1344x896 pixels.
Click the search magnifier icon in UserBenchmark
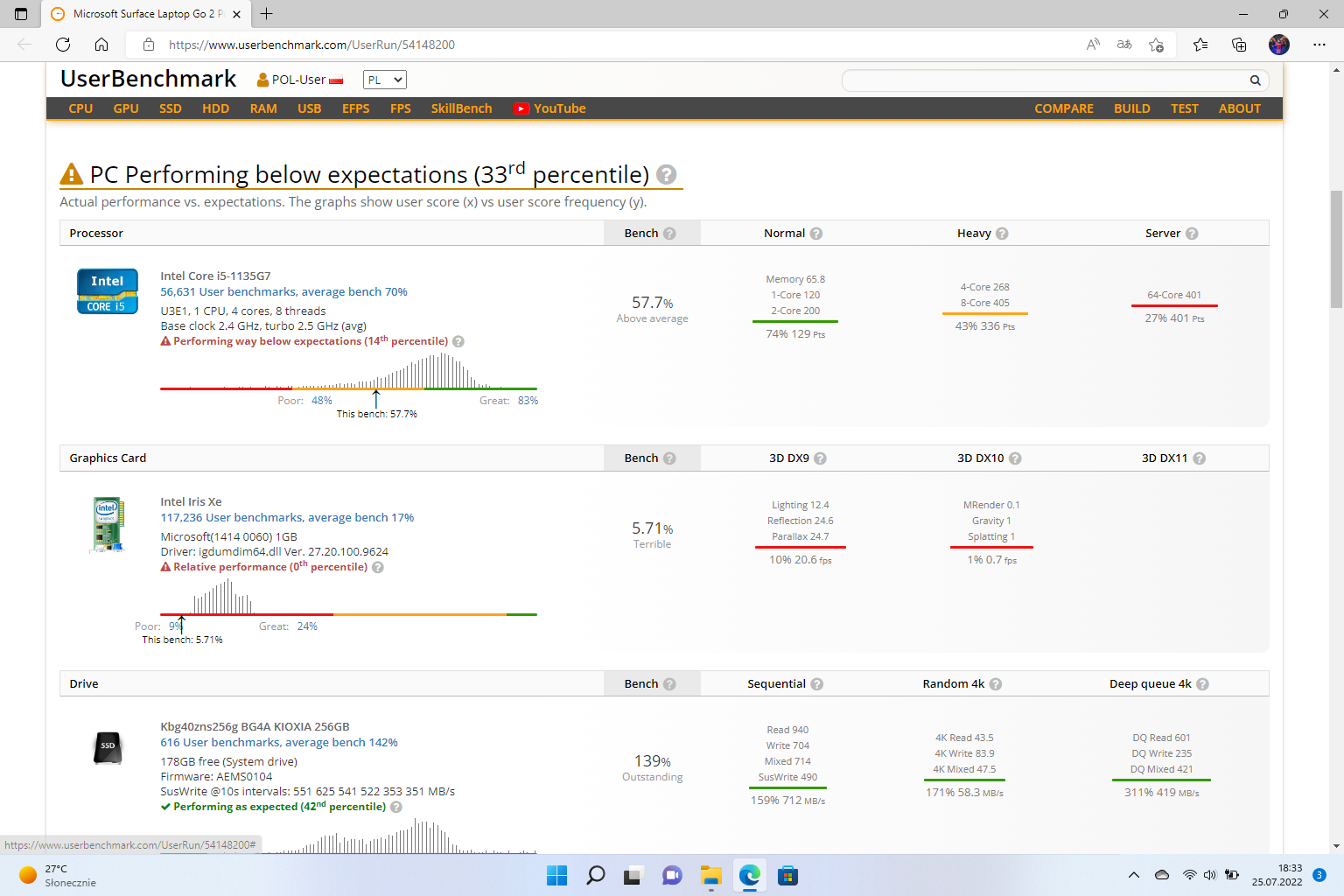tap(1255, 80)
